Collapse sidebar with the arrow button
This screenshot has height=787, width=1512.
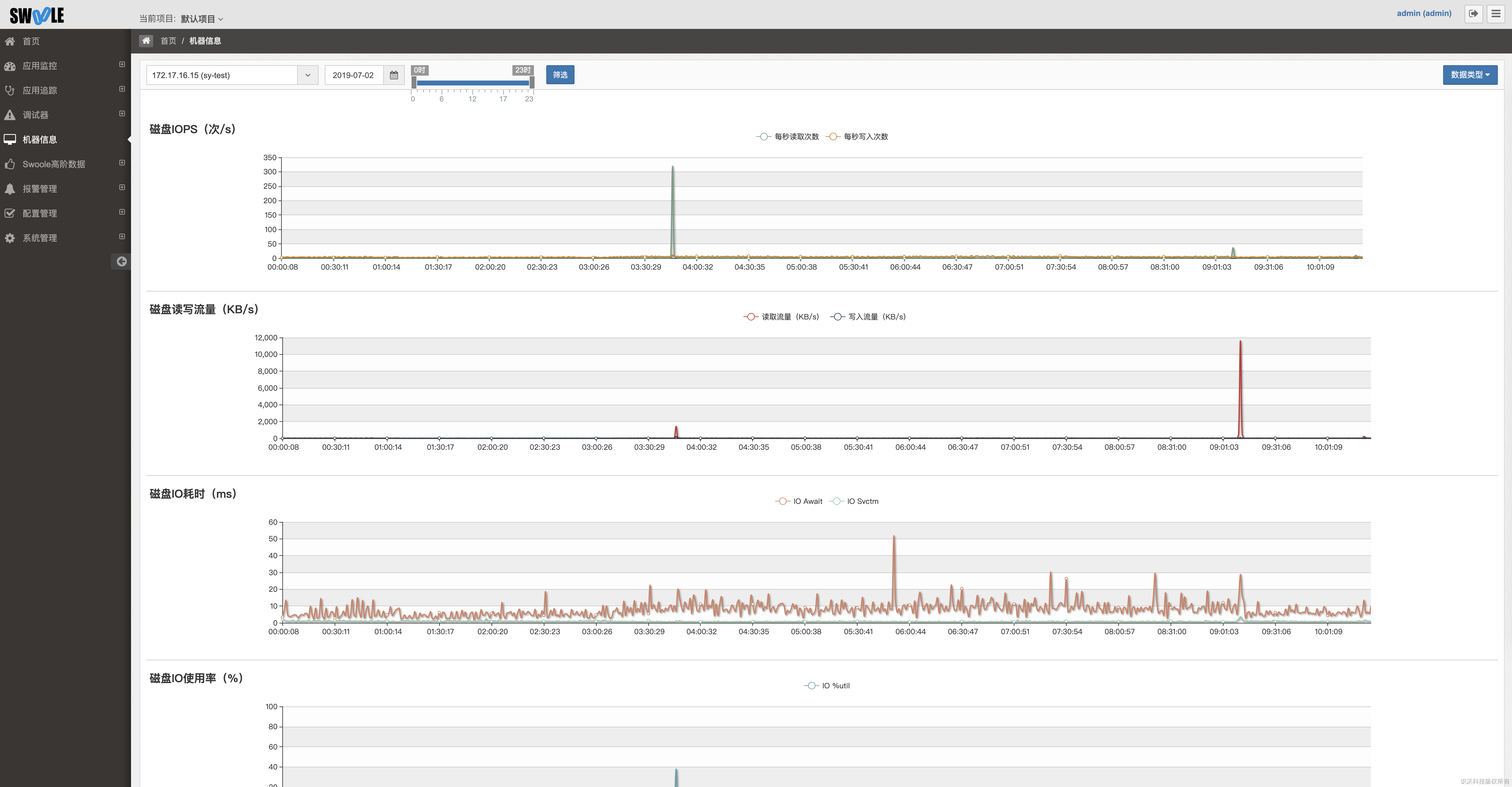[x=121, y=262]
